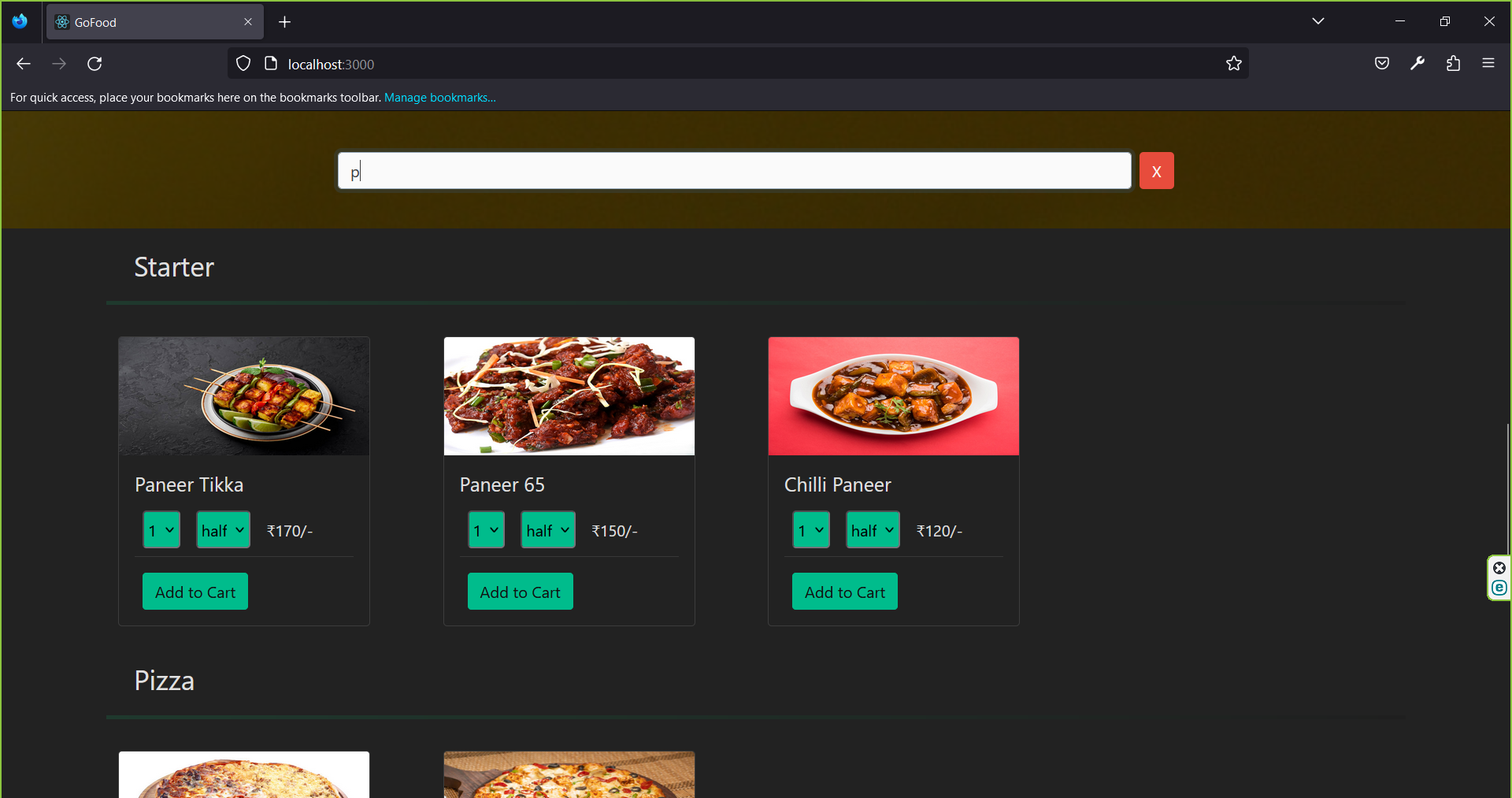This screenshot has width=1512, height=798.
Task: Click the ESET 'e' icon on the right edge
Action: [1499, 588]
